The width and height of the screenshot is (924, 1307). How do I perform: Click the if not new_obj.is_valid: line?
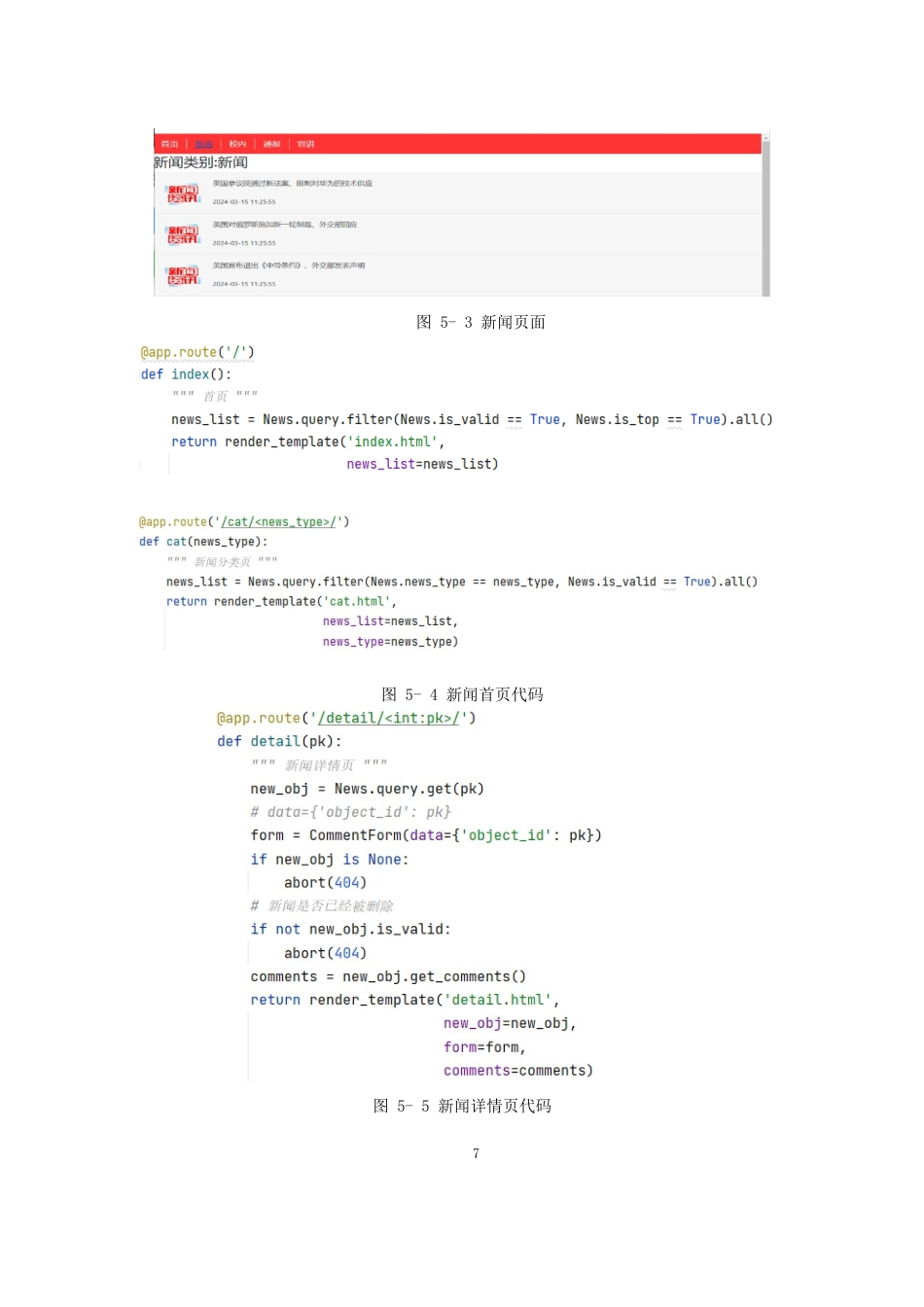pos(350,930)
